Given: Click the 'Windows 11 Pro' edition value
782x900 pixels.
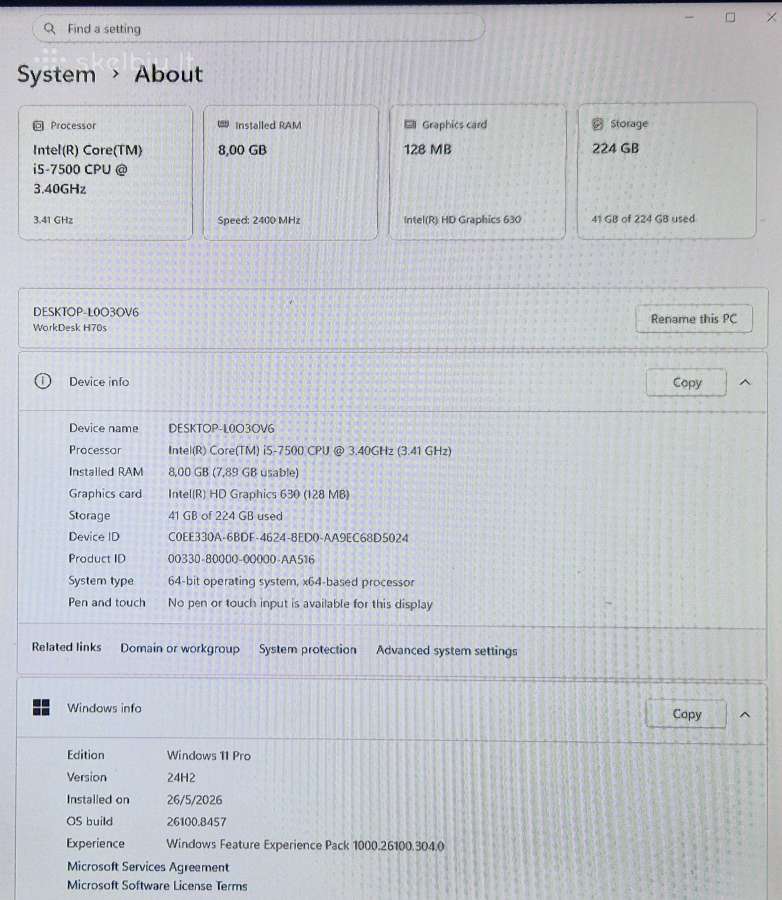Looking at the screenshot, I should click(x=209, y=755).
